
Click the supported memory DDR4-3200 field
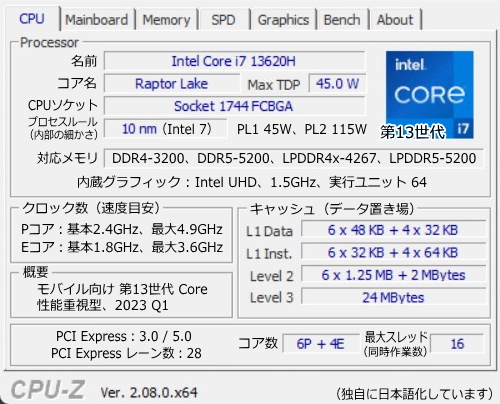point(294,158)
